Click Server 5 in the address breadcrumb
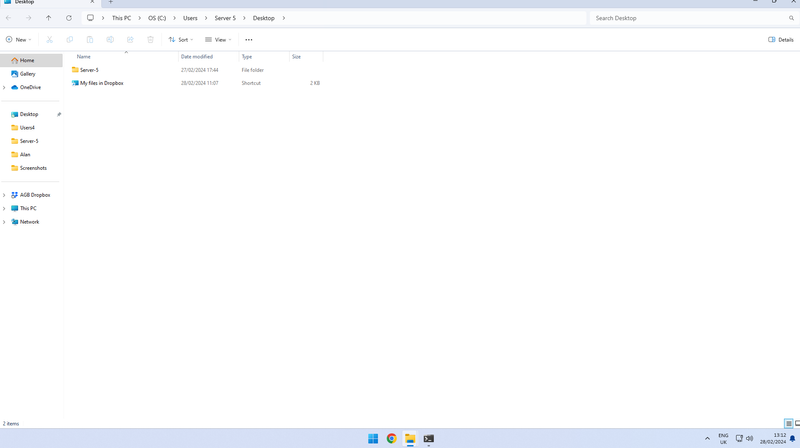Viewport: 800px width, 448px height. pos(225,18)
